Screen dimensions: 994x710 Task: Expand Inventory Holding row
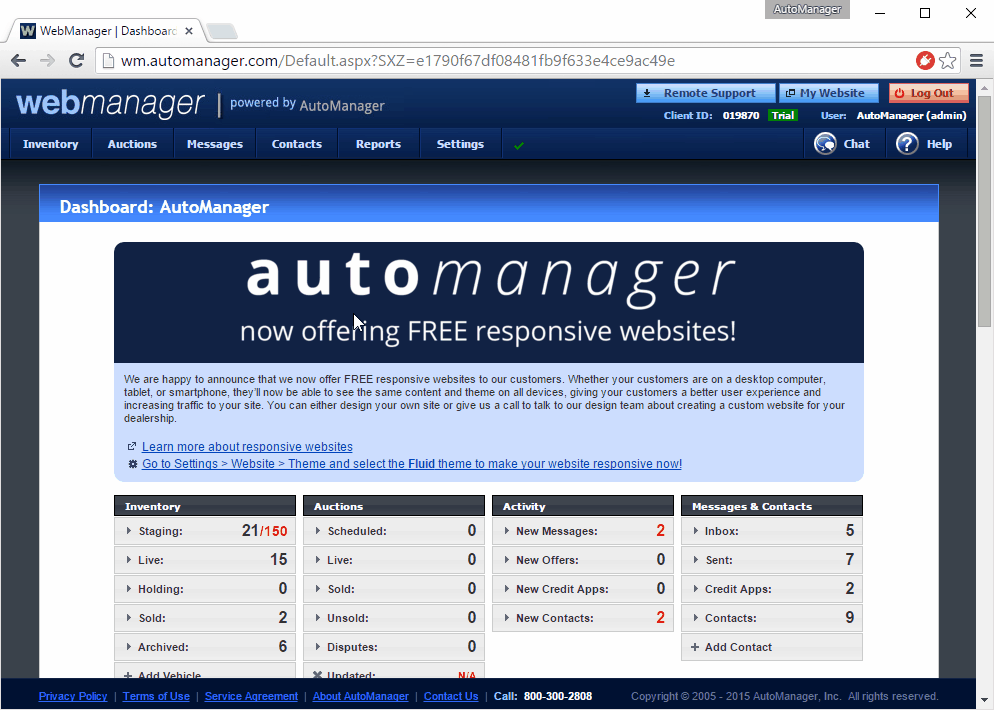205,589
